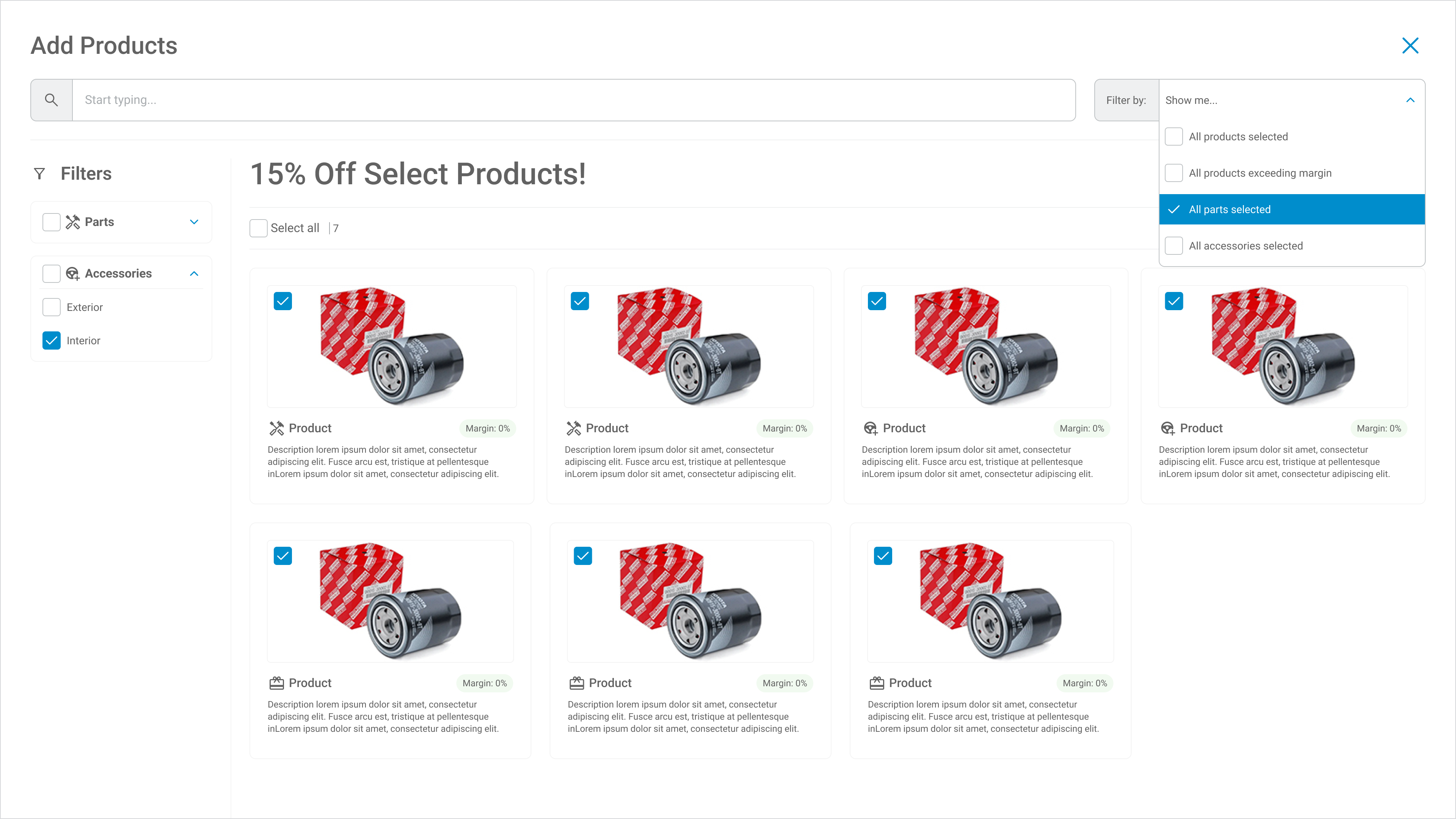
Task: Collapse the Accessories filter section
Action: coord(194,273)
